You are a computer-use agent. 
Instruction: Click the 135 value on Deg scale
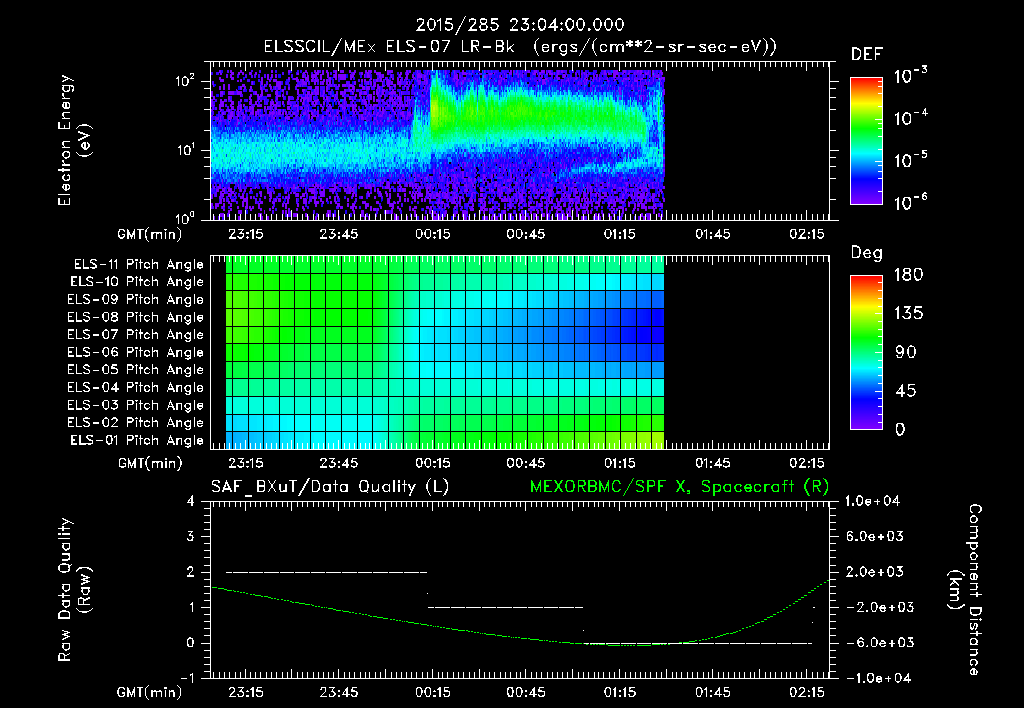pos(908,314)
